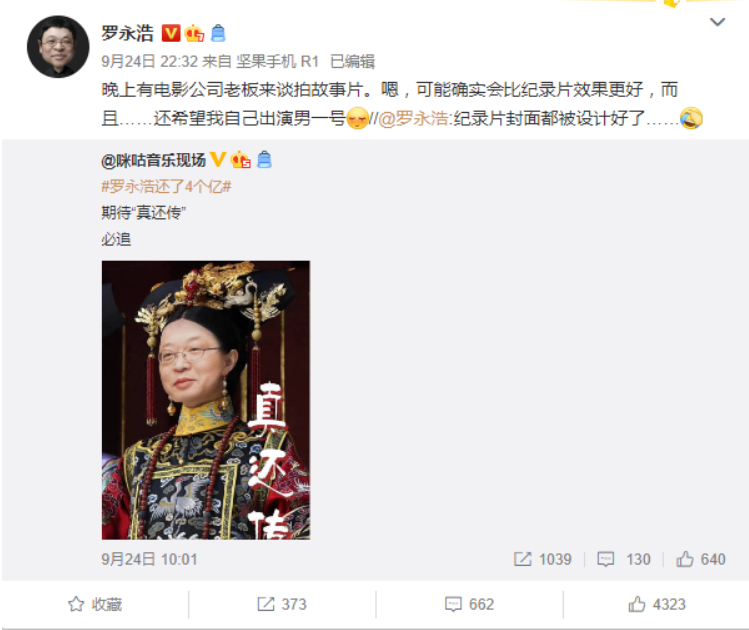
Task: Click the @罗永浩 mention in post text
Action: click(x=413, y=118)
